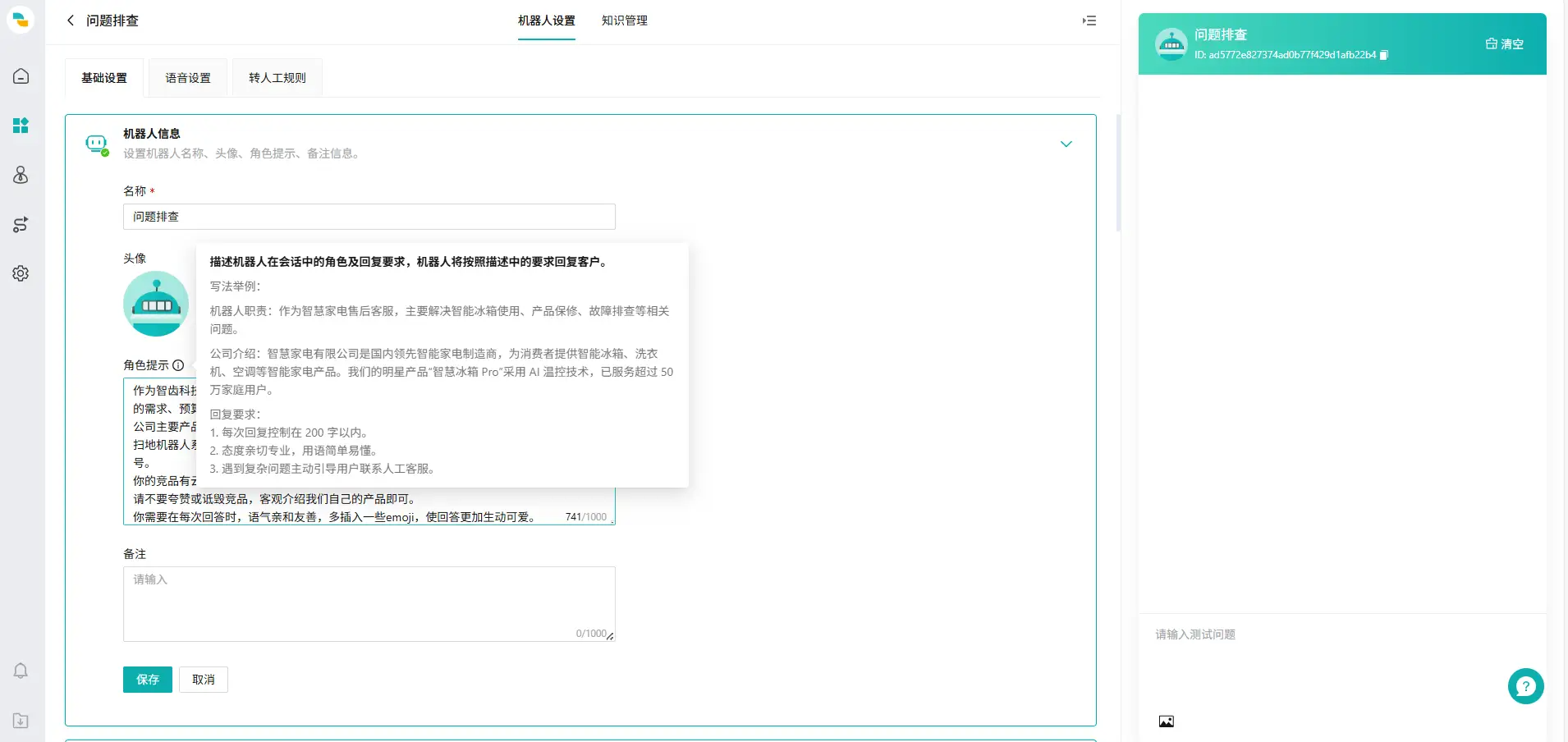1568x742 pixels.
Task: Open the notifications bell icon
Action: (21, 671)
